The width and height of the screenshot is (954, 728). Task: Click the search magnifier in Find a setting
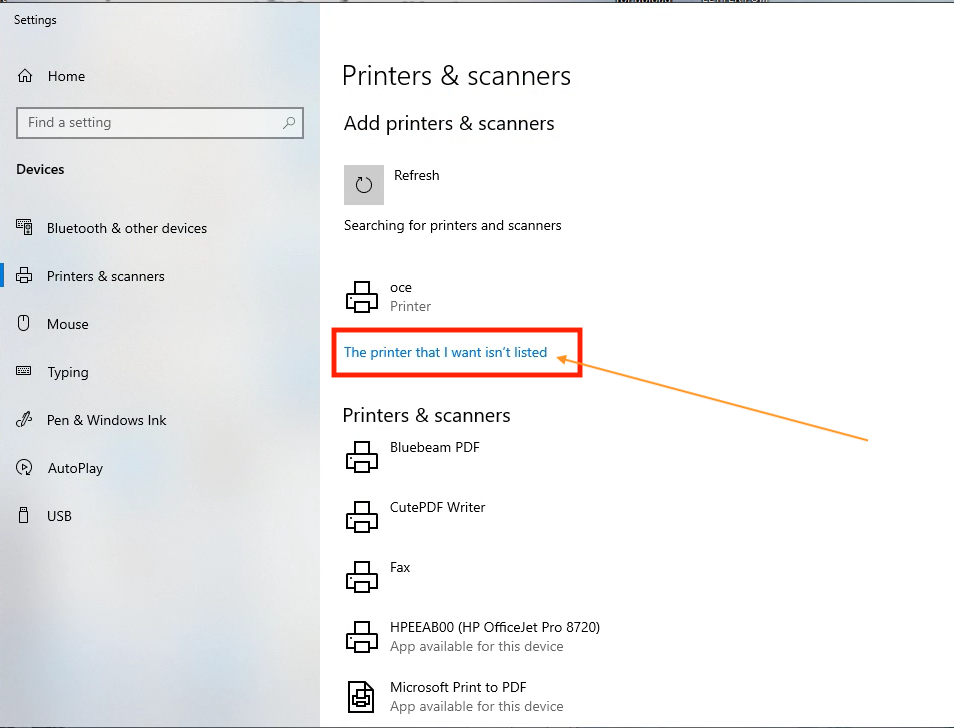click(x=289, y=123)
